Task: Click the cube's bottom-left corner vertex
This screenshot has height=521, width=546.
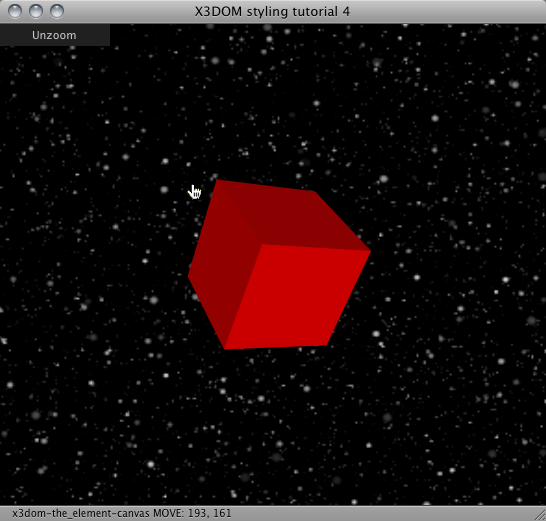Action: click(225, 348)
